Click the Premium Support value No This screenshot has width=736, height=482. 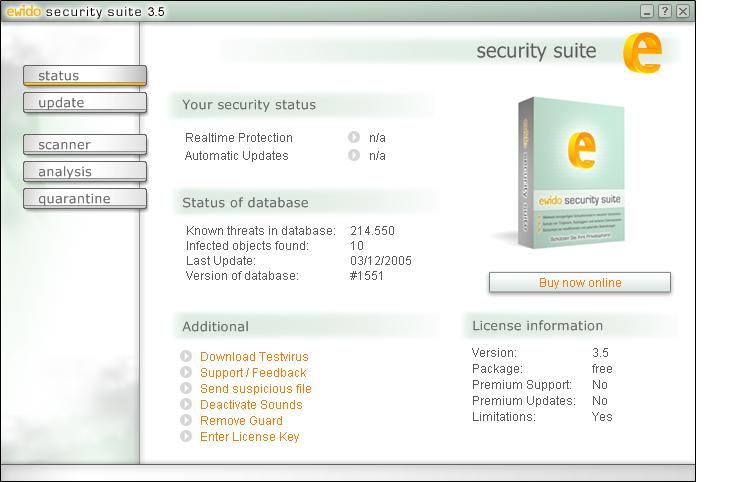tap(599, 384)
